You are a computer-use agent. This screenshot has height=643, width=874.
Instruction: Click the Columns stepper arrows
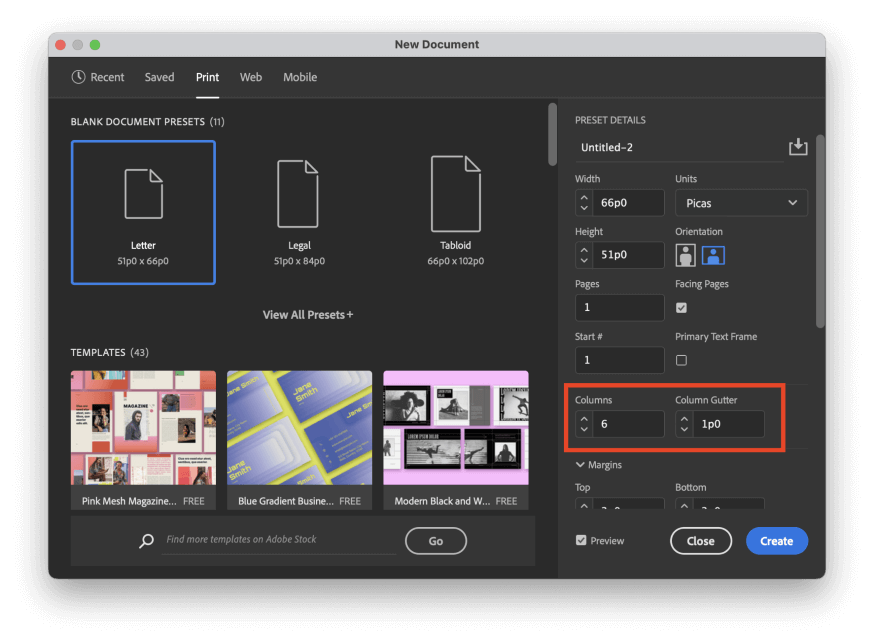click(x=584, y=424)
